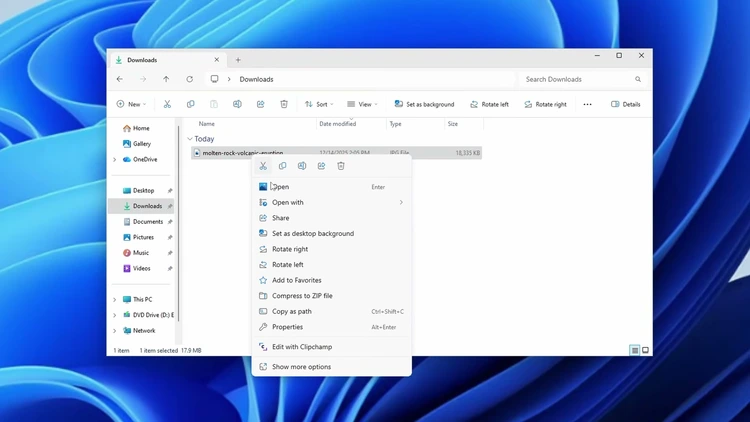Choose Copy as path
Viewport: 750px width, 422px height.
pyautogui.click(x=331, y=311)
